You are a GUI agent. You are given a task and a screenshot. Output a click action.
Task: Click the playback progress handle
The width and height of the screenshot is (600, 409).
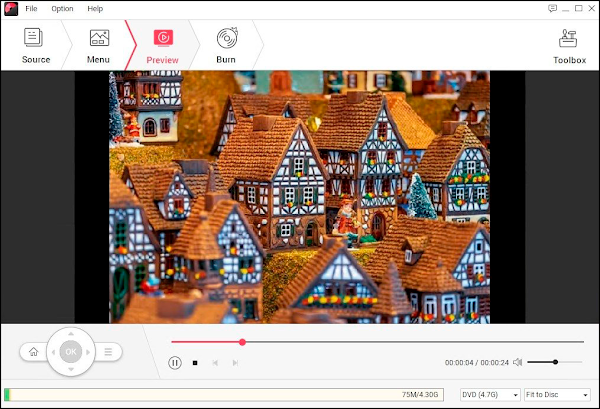[x=242, y=342]
